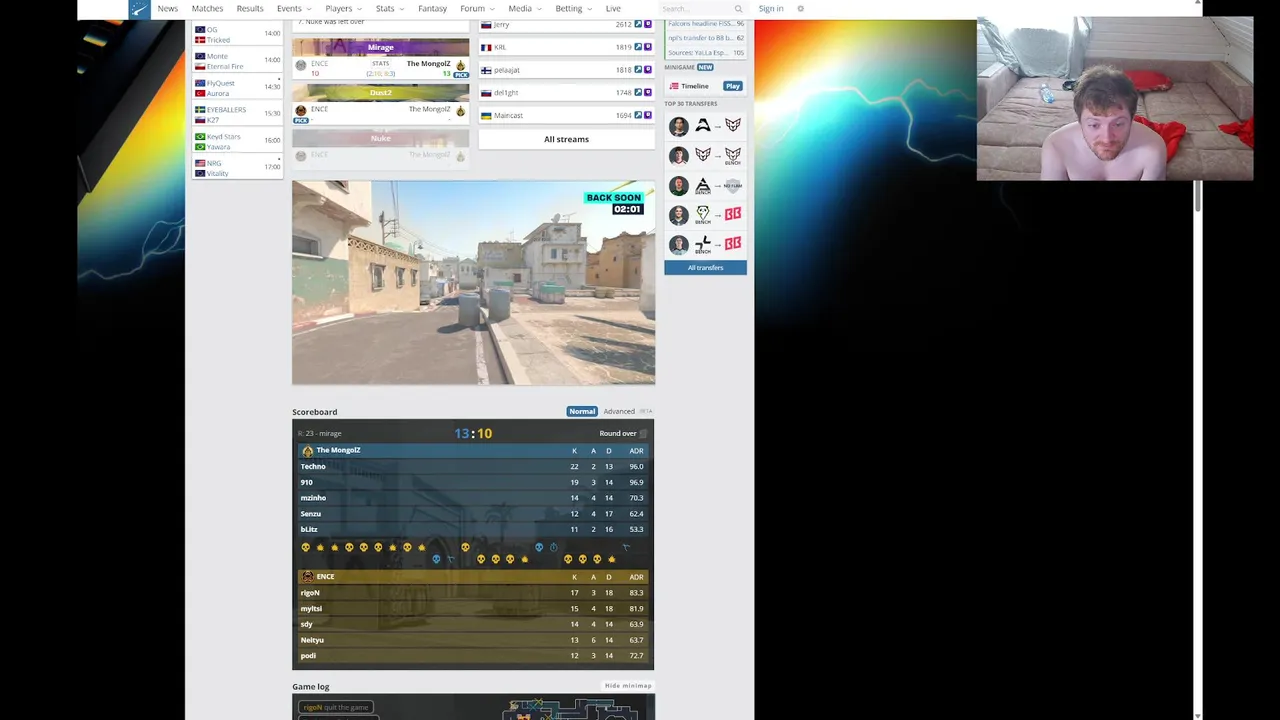This screenshot has height=720, width=1280.
Task: Click the embedded stream video player
Action: [x=474, y=283]
